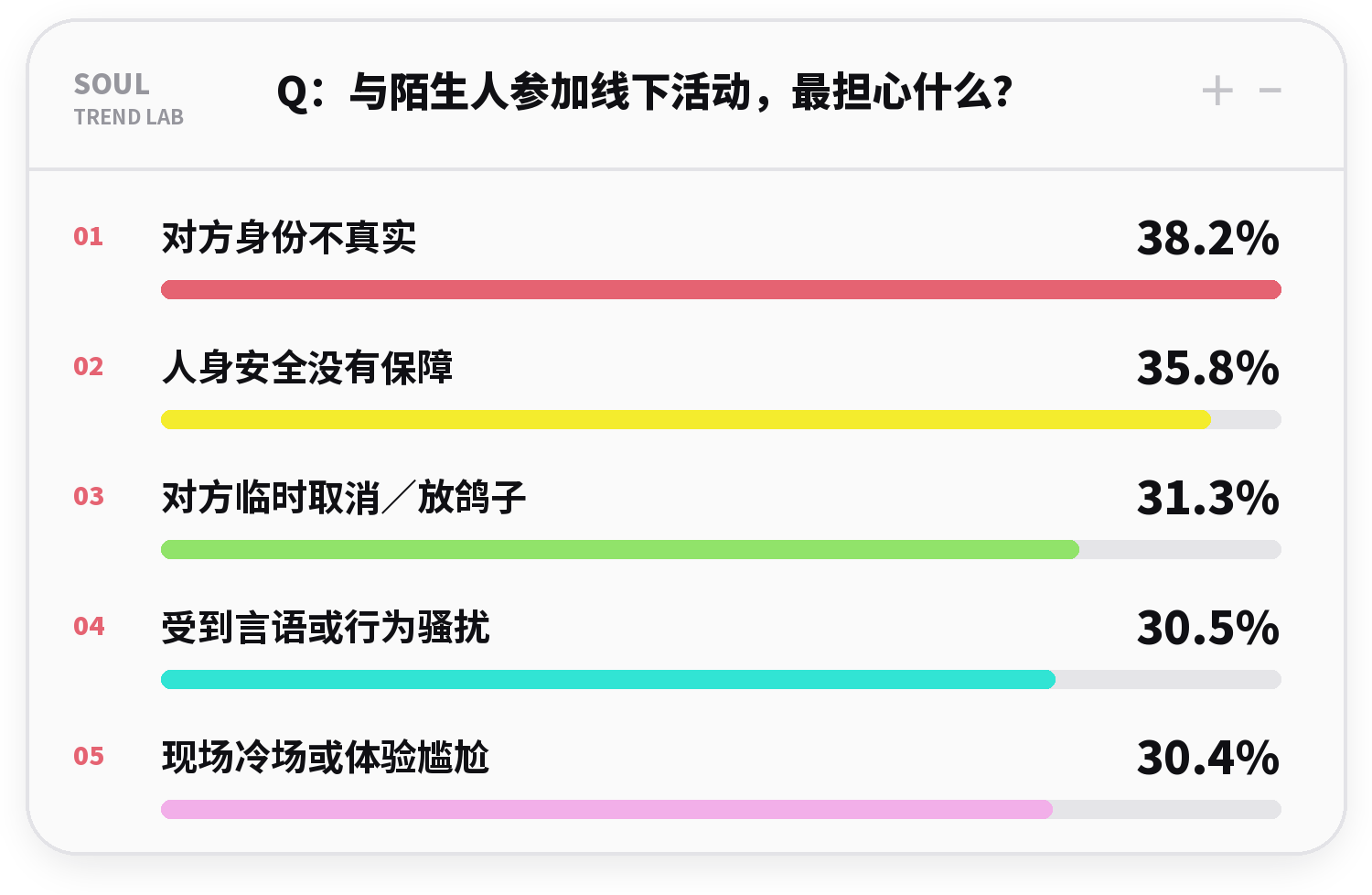Click the SOUL TREND LAB logo
The width and height of the screenshot is (1372, 895).
click(x=129, y=99)
